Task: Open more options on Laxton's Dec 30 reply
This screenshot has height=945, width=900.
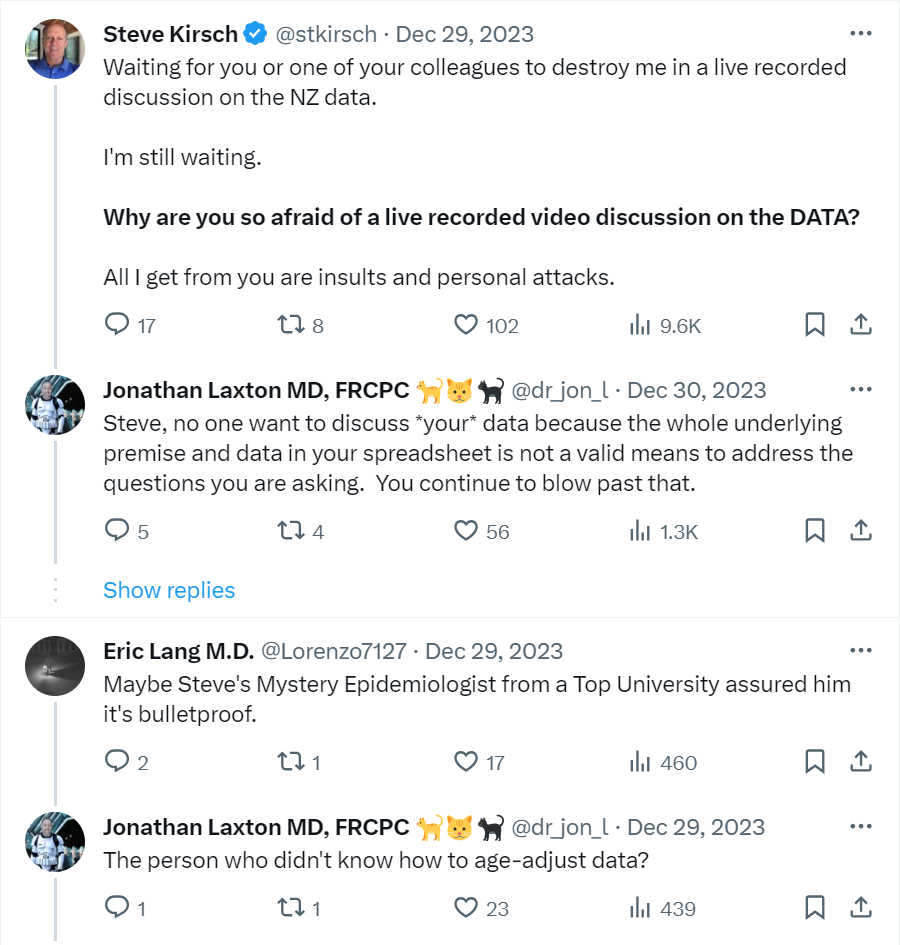Action: [860, 389]
